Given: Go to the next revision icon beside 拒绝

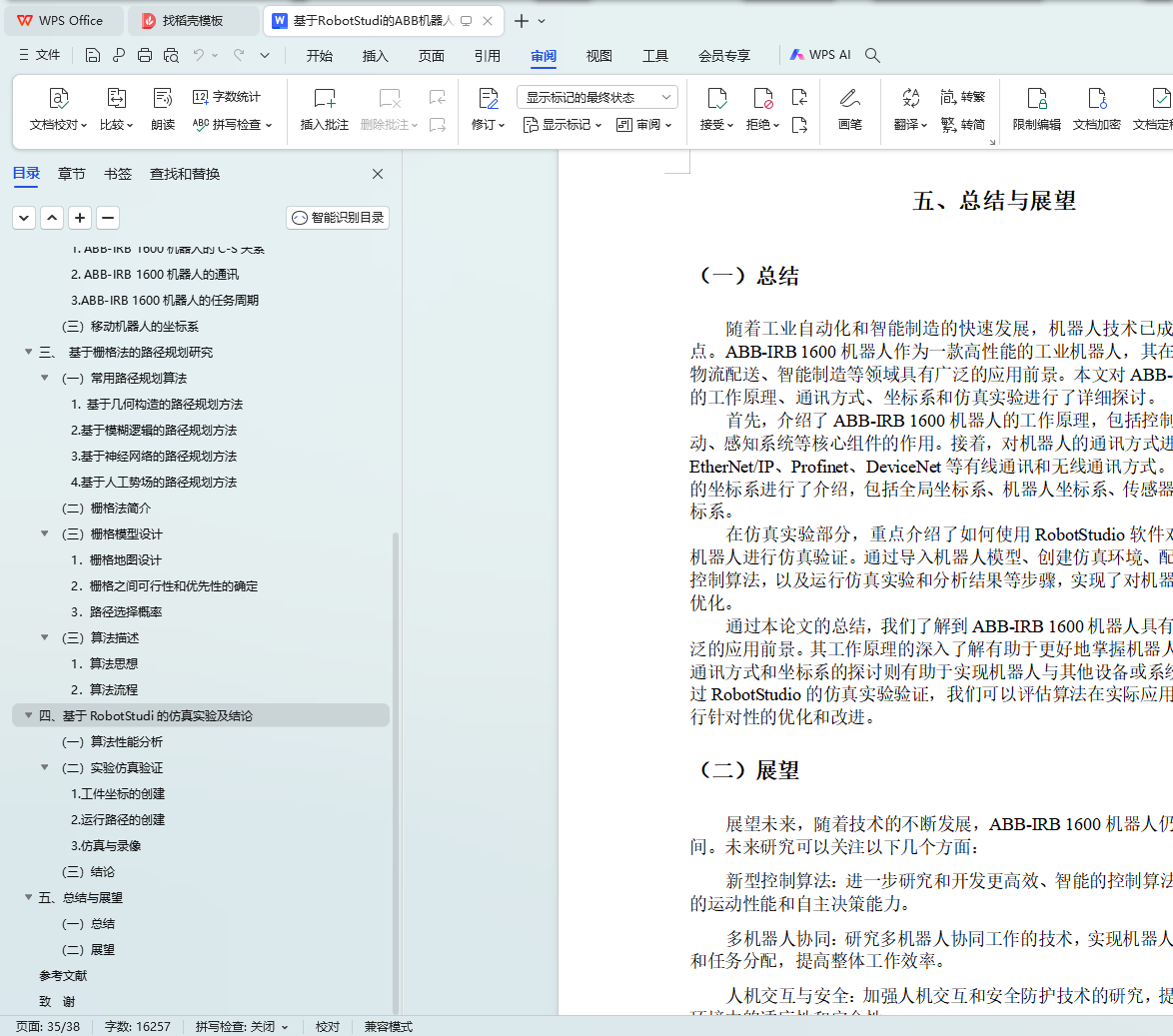Looking at the screenshot, I should [x=799, y=125].
